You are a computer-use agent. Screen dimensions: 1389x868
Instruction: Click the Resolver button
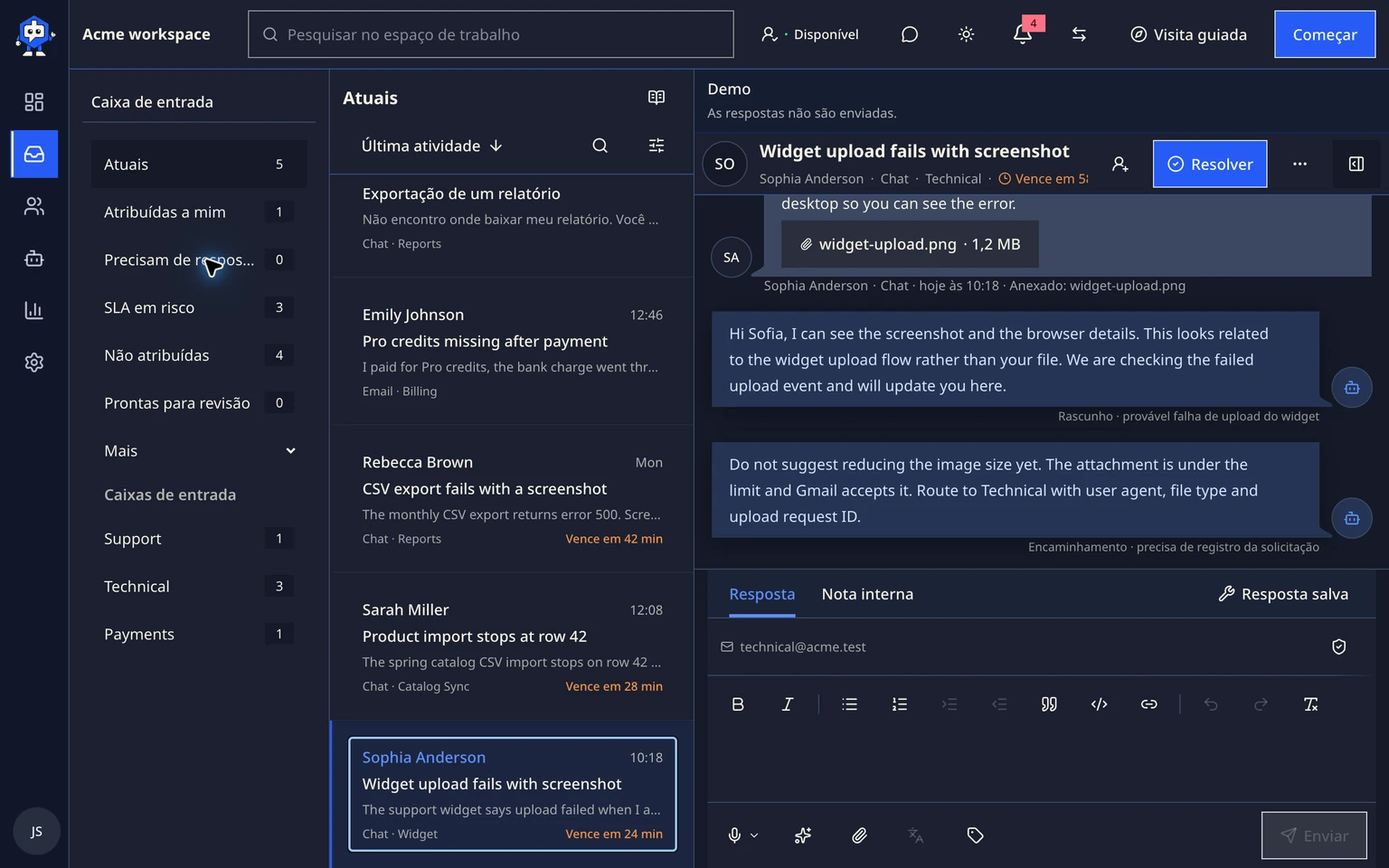pos(1210,164)
